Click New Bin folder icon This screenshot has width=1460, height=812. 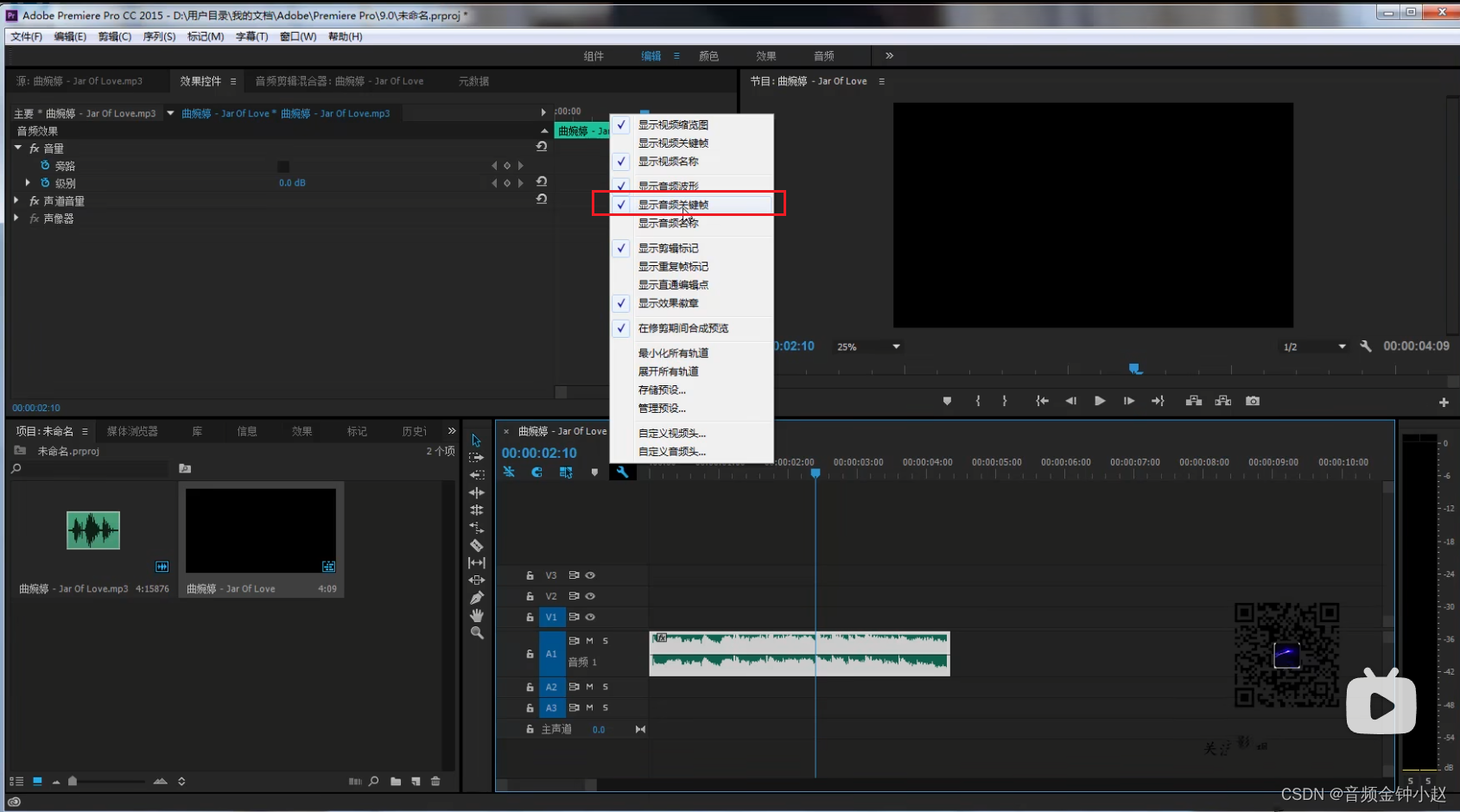pyautogui.click(x=395, y=781)
